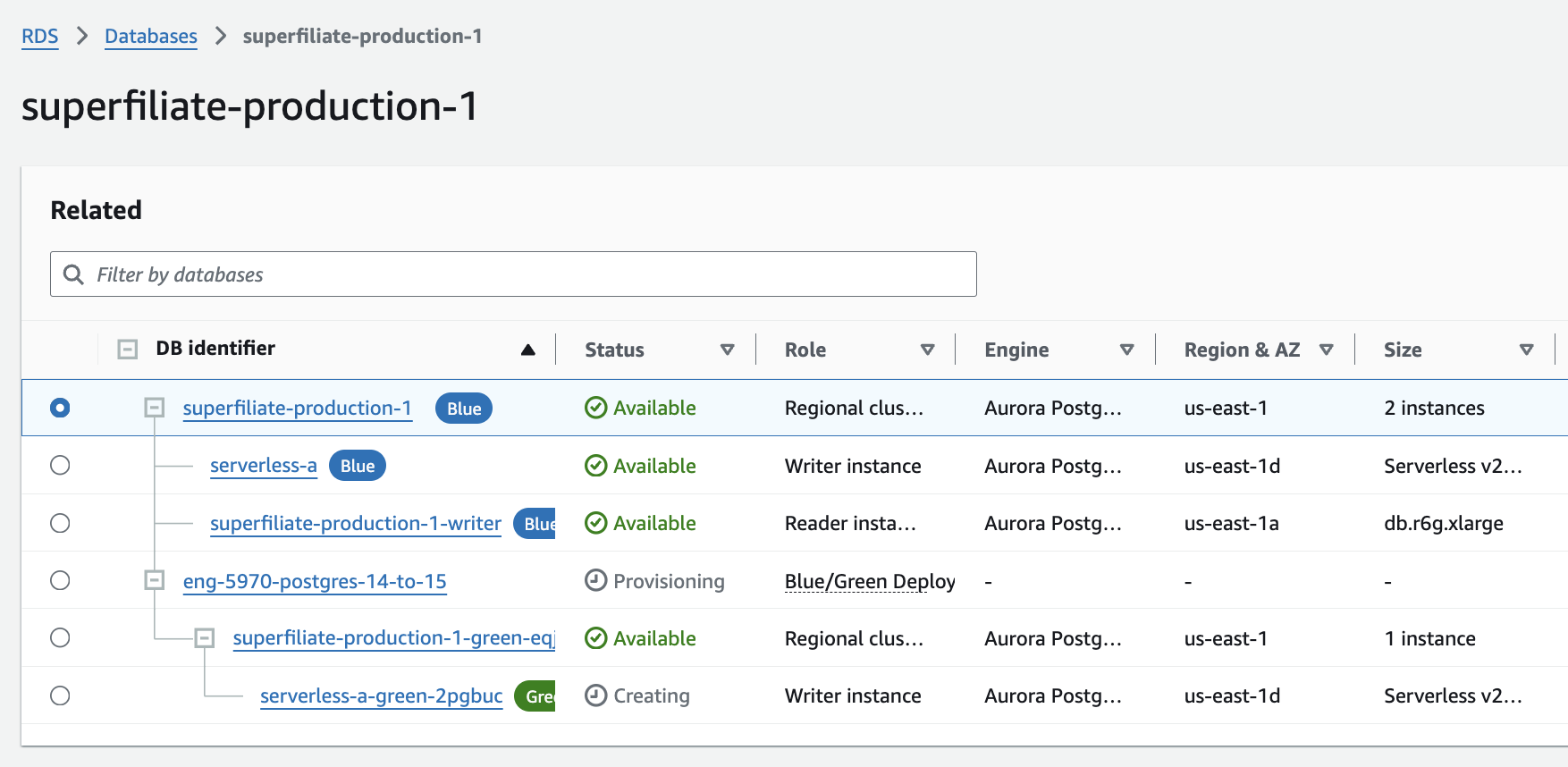Collapse the superfiliate-production-1 cluster tree

pyautogui.click(x=155, y=408)
